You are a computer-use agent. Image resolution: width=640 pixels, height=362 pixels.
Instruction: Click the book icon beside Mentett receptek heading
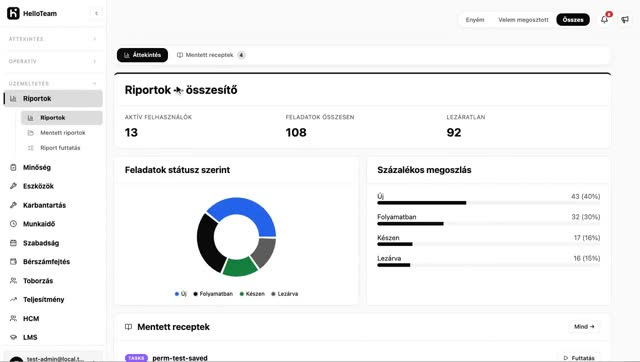tap(129, 327)
